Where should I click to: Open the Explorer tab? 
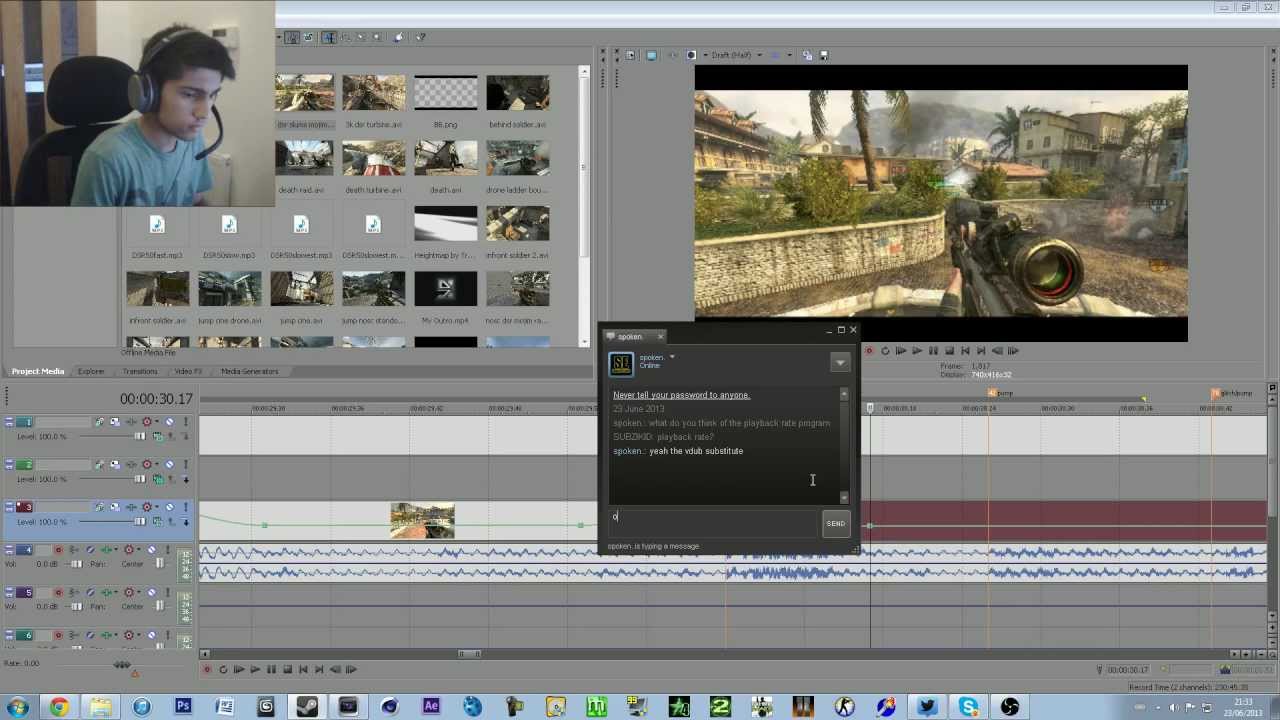click(x=91, y=371)
